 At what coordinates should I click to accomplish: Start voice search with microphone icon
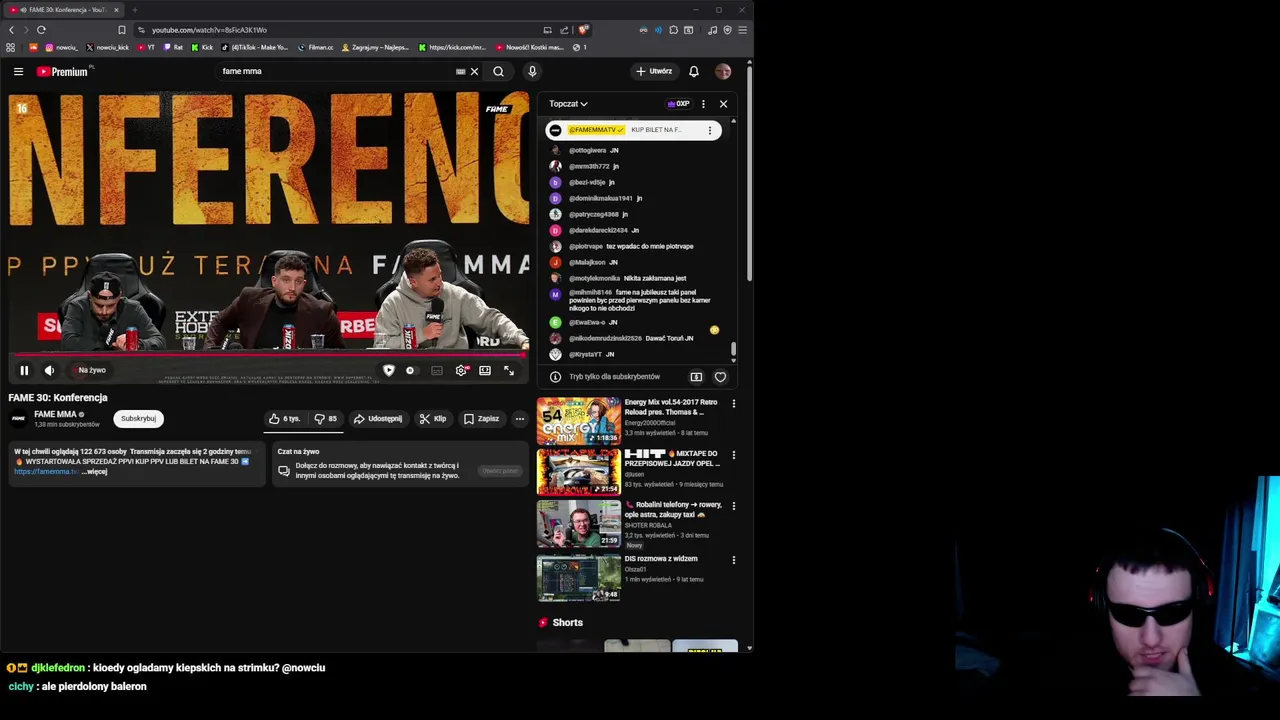tap(532, 71)
